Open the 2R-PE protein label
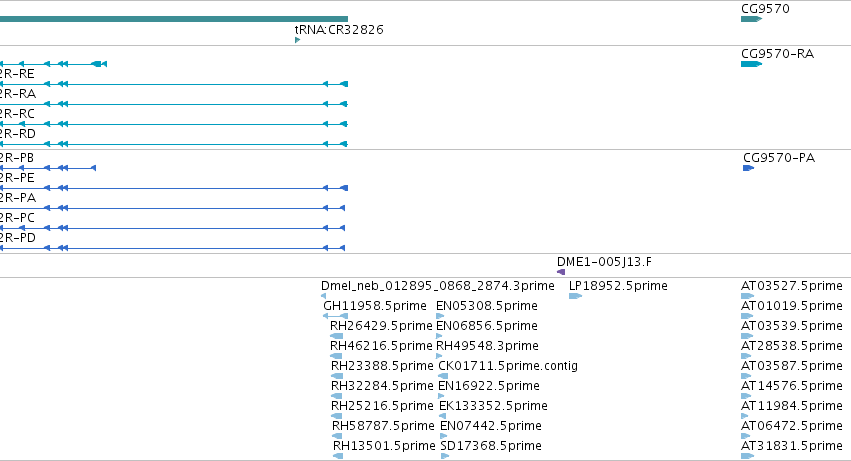 tap(17, 178)
